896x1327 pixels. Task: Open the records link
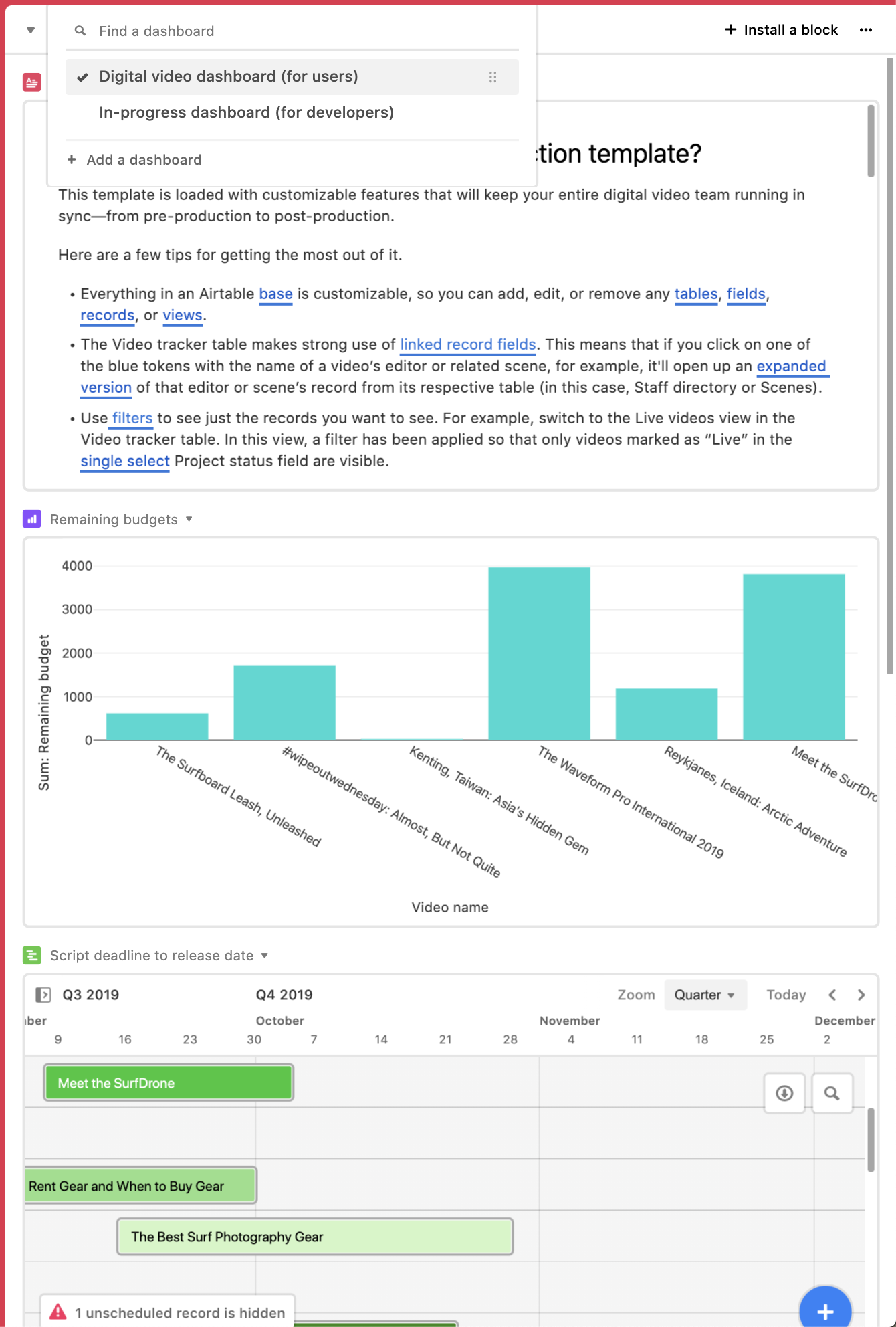point(108,315)
